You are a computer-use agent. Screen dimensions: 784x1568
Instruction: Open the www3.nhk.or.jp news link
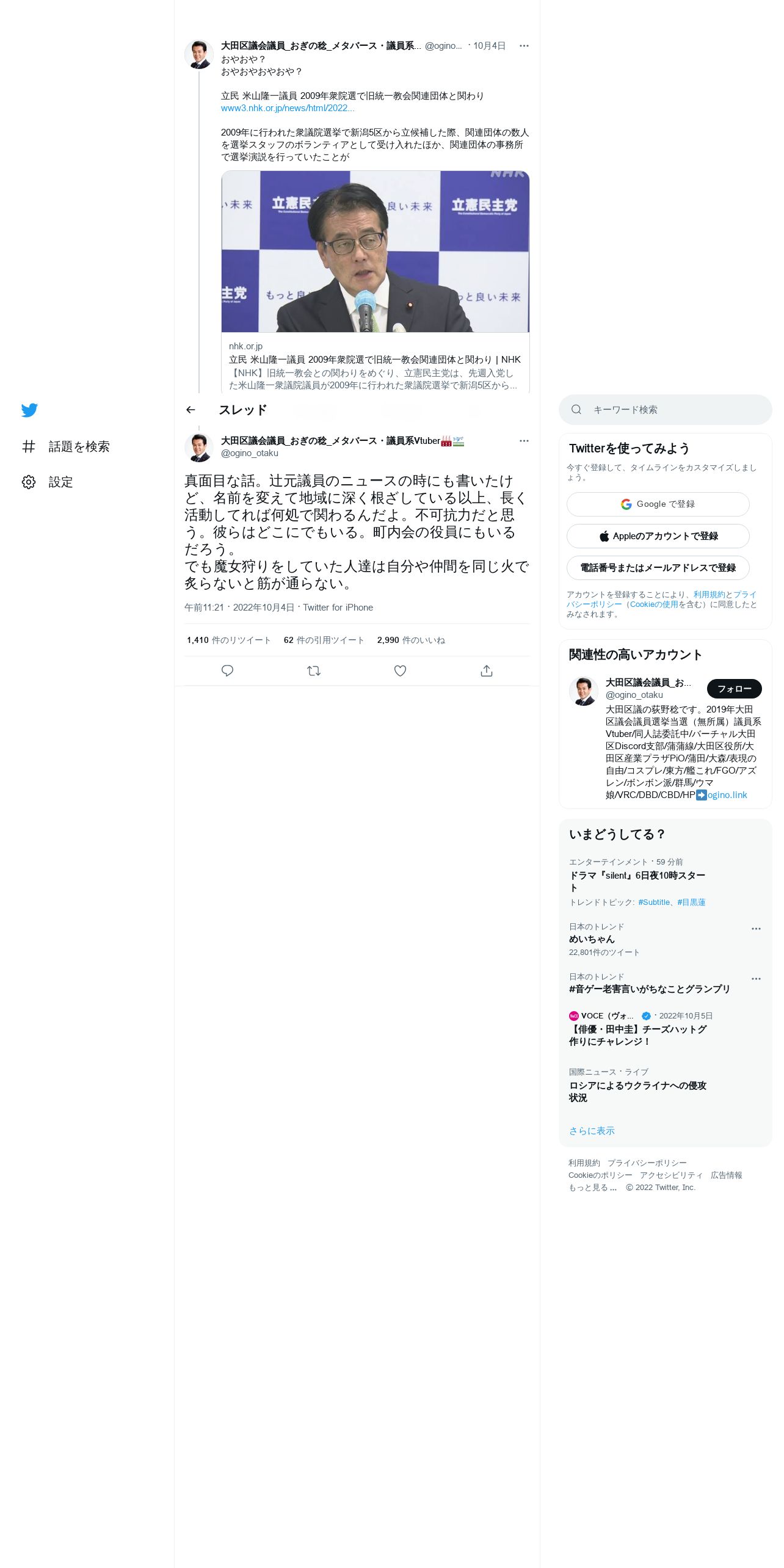[x=288, y=108]
